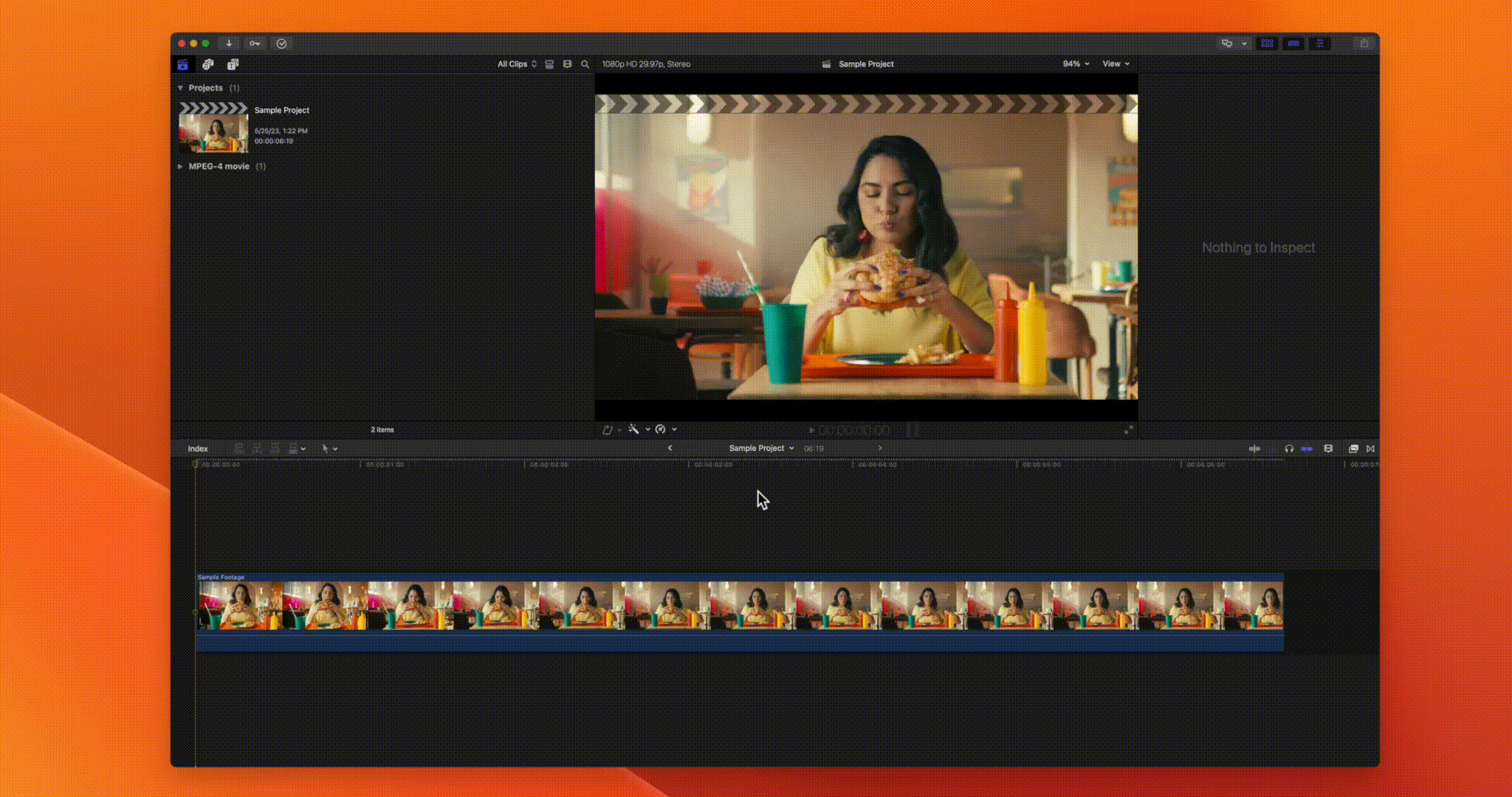The width and height of the screenshot is (1512, 797).
Task: Click the project date 5/25/23, 1:22 PM
Action: pyautogui.click(x=281, y=131)
